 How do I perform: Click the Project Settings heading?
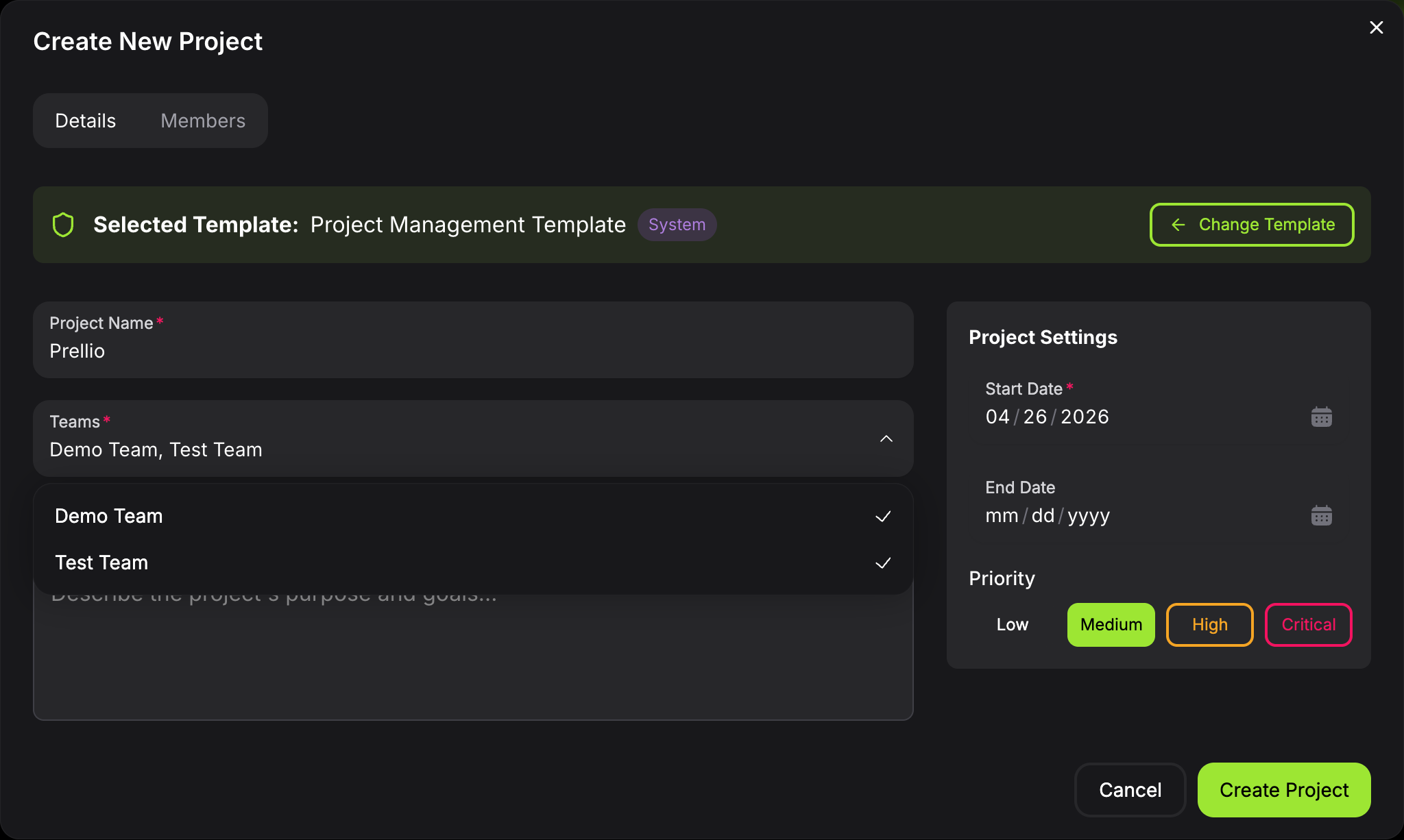[x=1043, y=337]
